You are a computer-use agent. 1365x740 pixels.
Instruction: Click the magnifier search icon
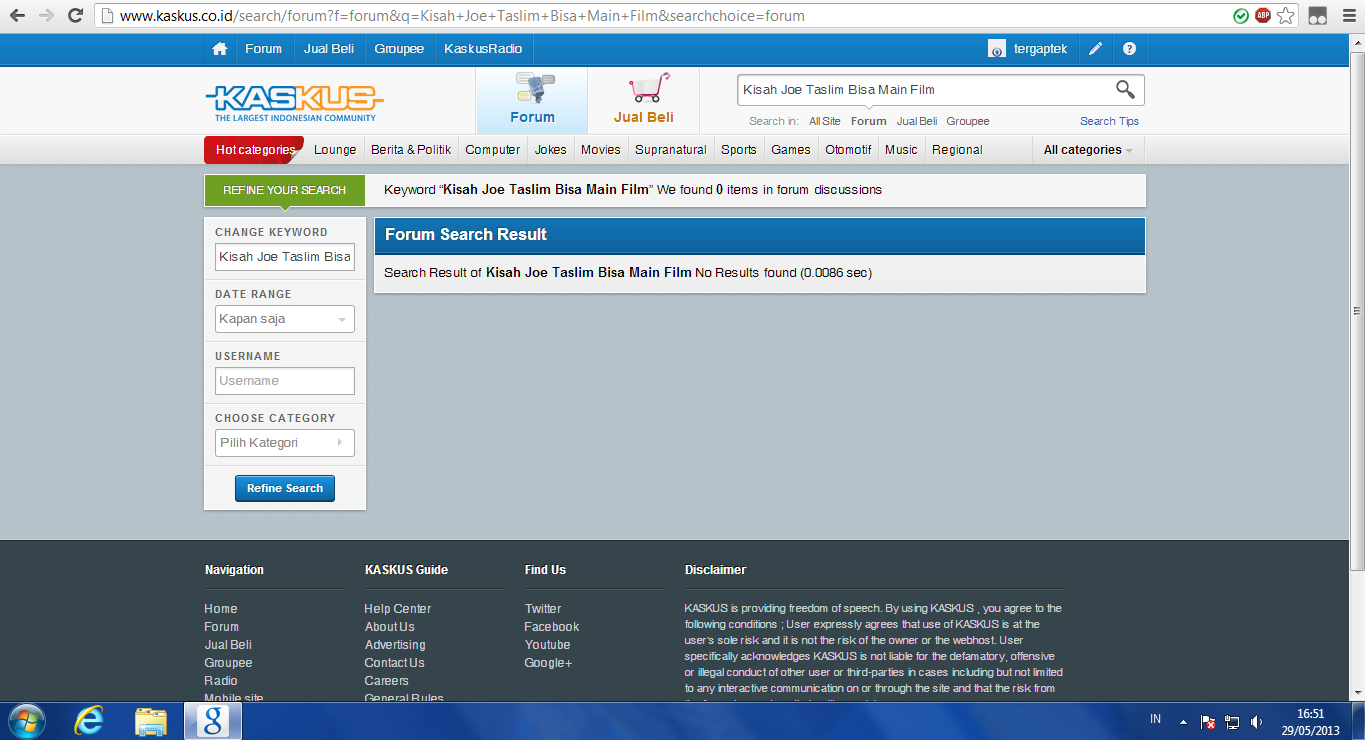(1125, 90)
